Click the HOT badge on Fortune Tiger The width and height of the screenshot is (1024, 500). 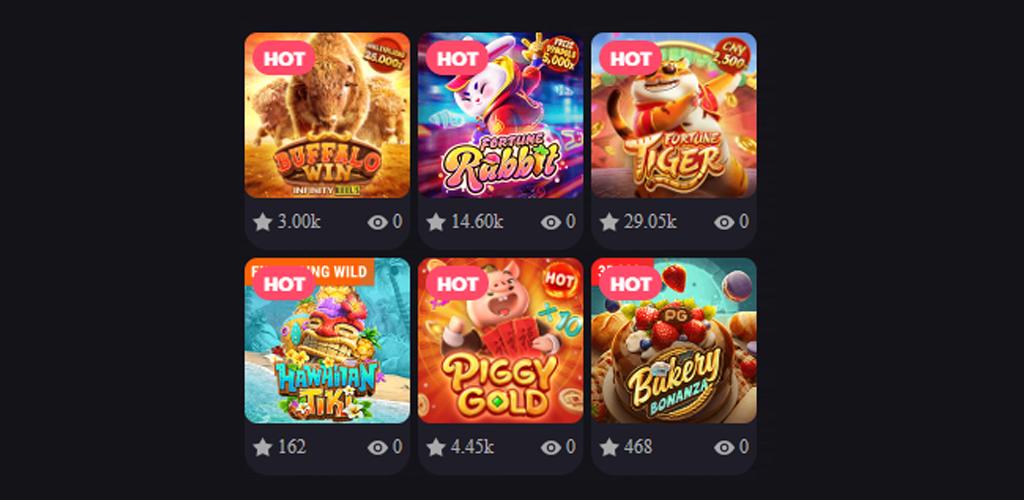coord(630,58)
